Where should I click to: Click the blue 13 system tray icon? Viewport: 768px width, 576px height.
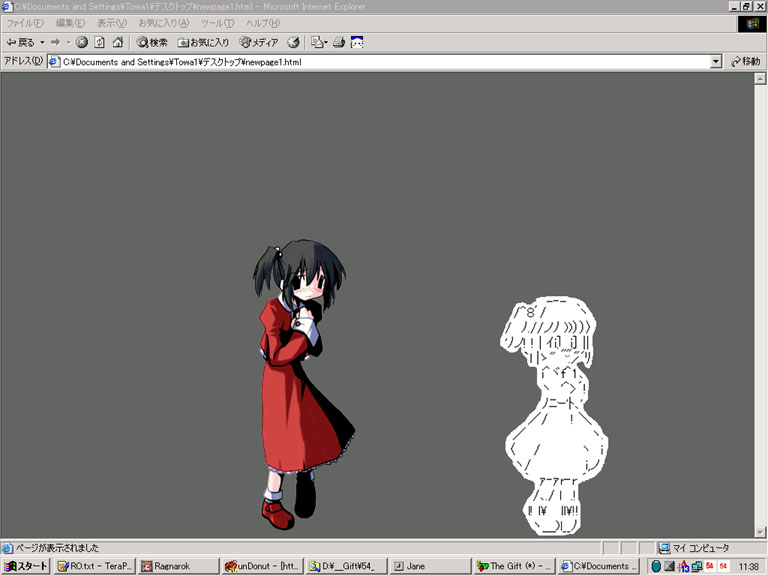tap(683, 567)
